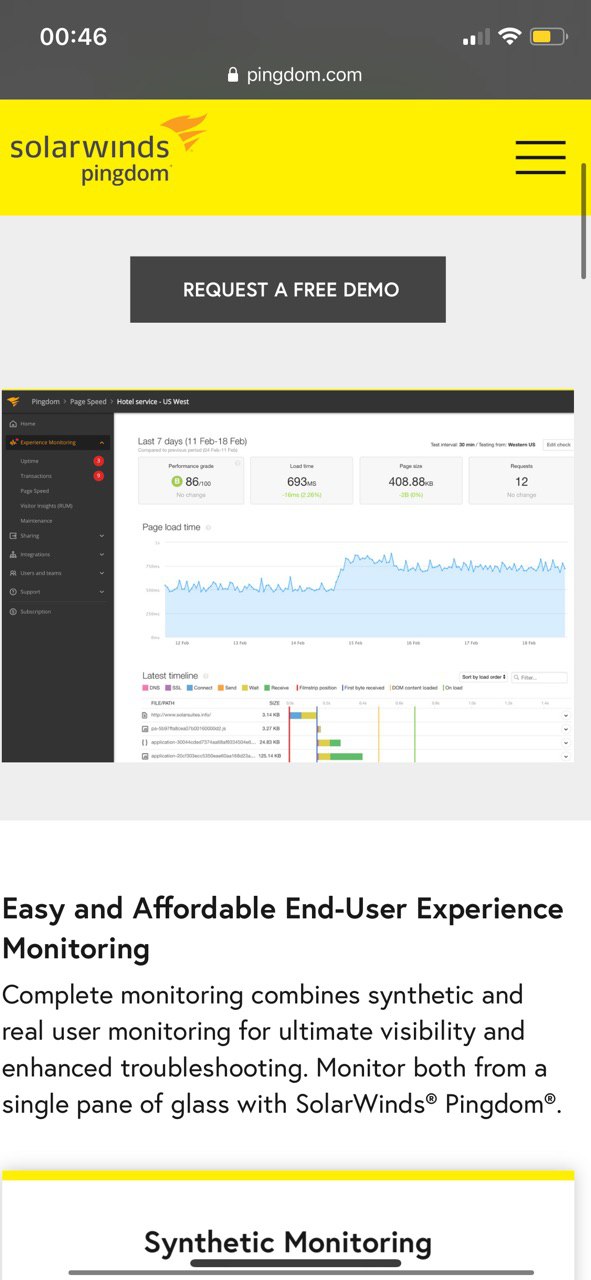Viewport: 591px width, 1280px height.
Task: Click the Subscription icon in dashboard sidebar
Action: 12,611
